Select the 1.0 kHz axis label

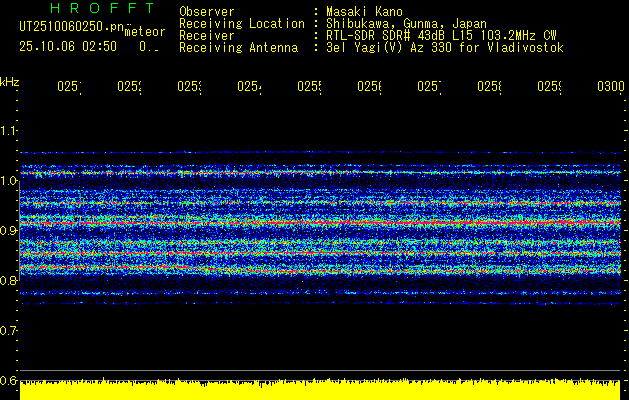click(8, 181)
